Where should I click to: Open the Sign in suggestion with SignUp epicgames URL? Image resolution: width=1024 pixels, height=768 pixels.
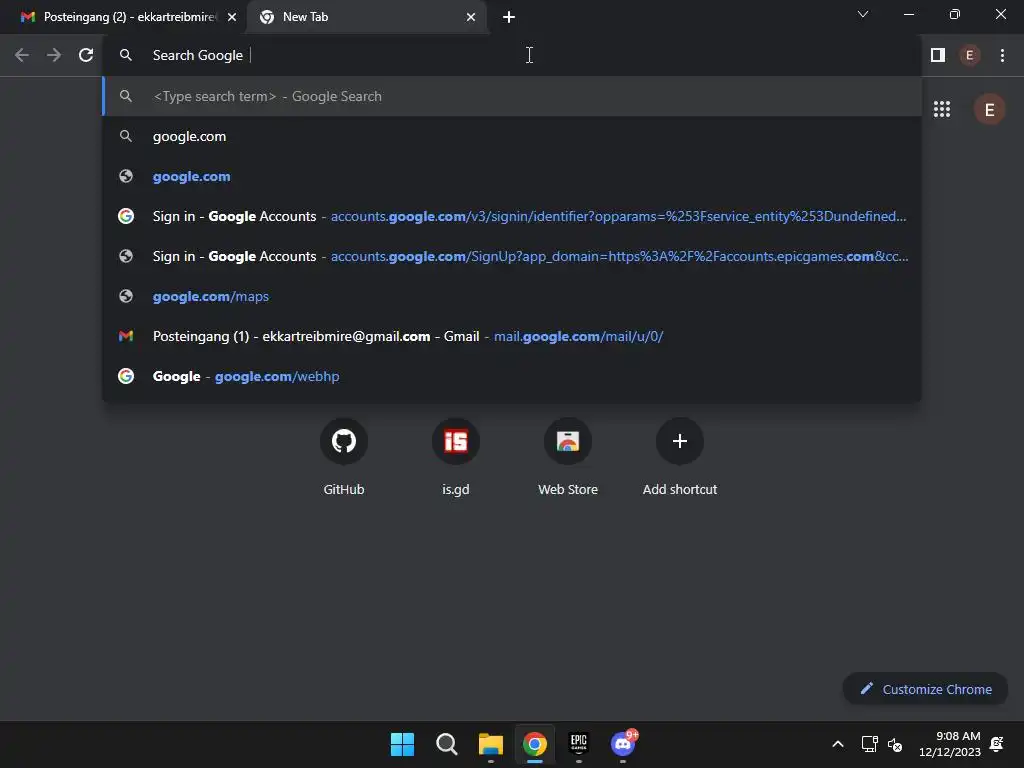pyautogui.click(x=513, y=256)
